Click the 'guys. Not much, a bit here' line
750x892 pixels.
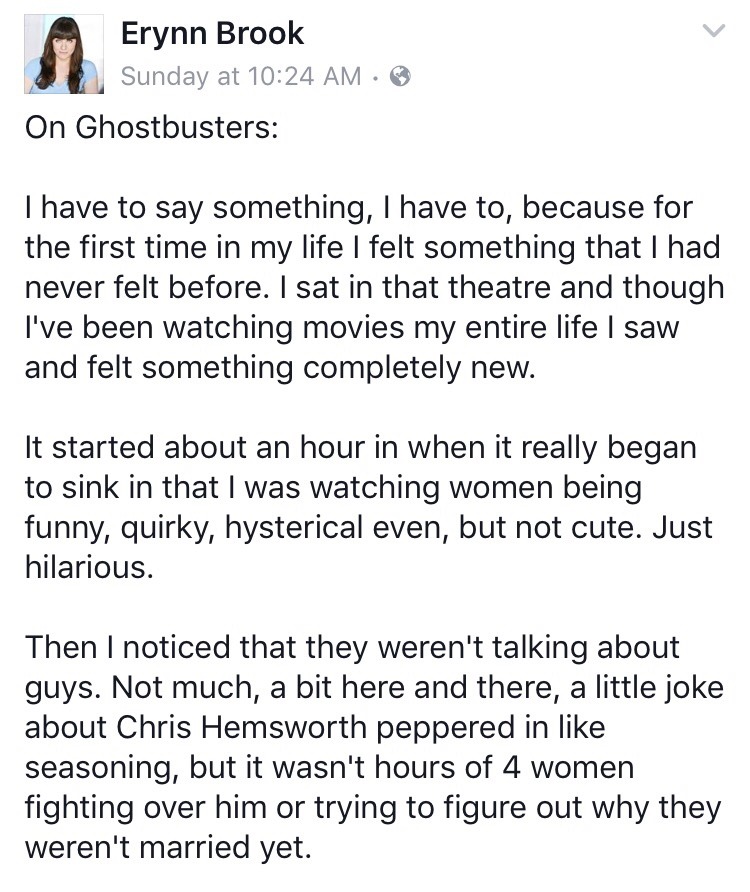coord(250,687)
